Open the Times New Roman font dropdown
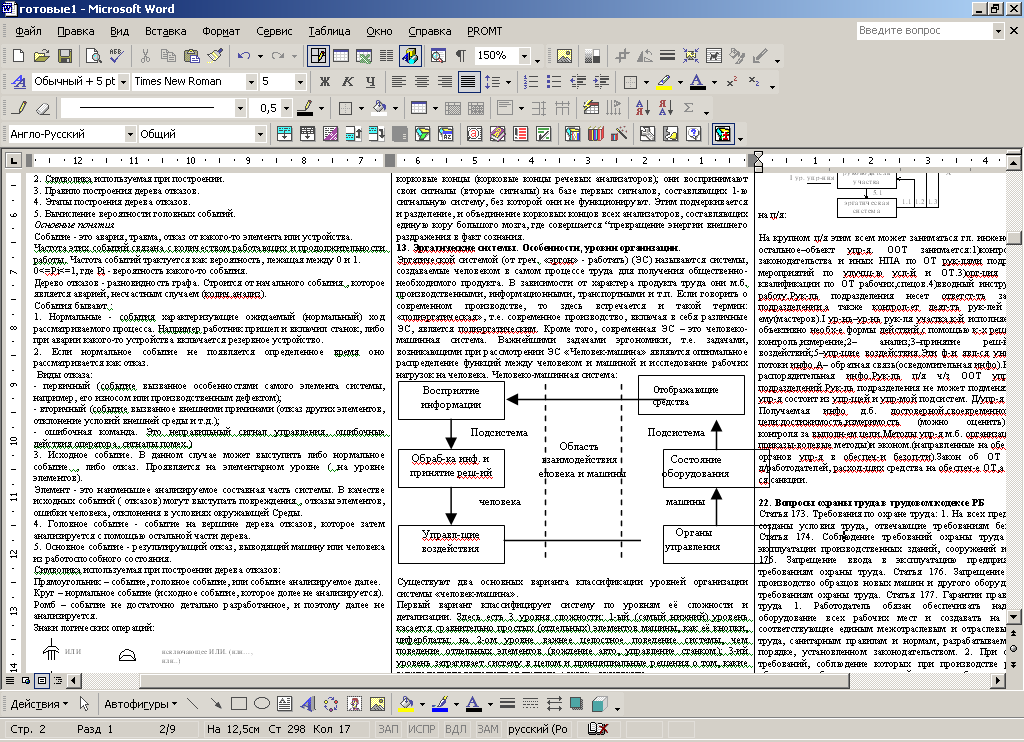The image size is (1024, 742). tap(251, 82)
